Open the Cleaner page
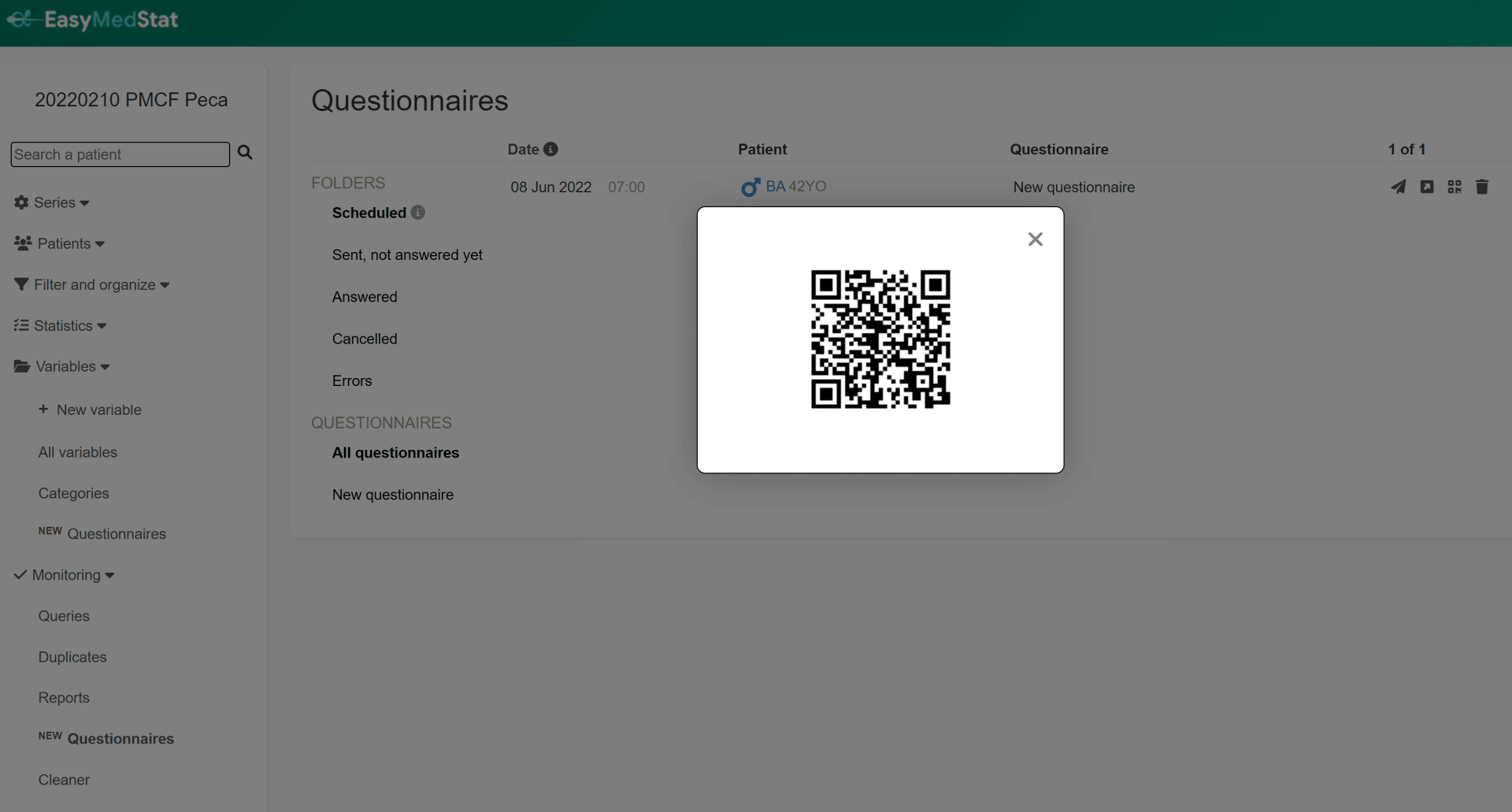The width and height of the screenshot is (1512, 812). point(64,780)
